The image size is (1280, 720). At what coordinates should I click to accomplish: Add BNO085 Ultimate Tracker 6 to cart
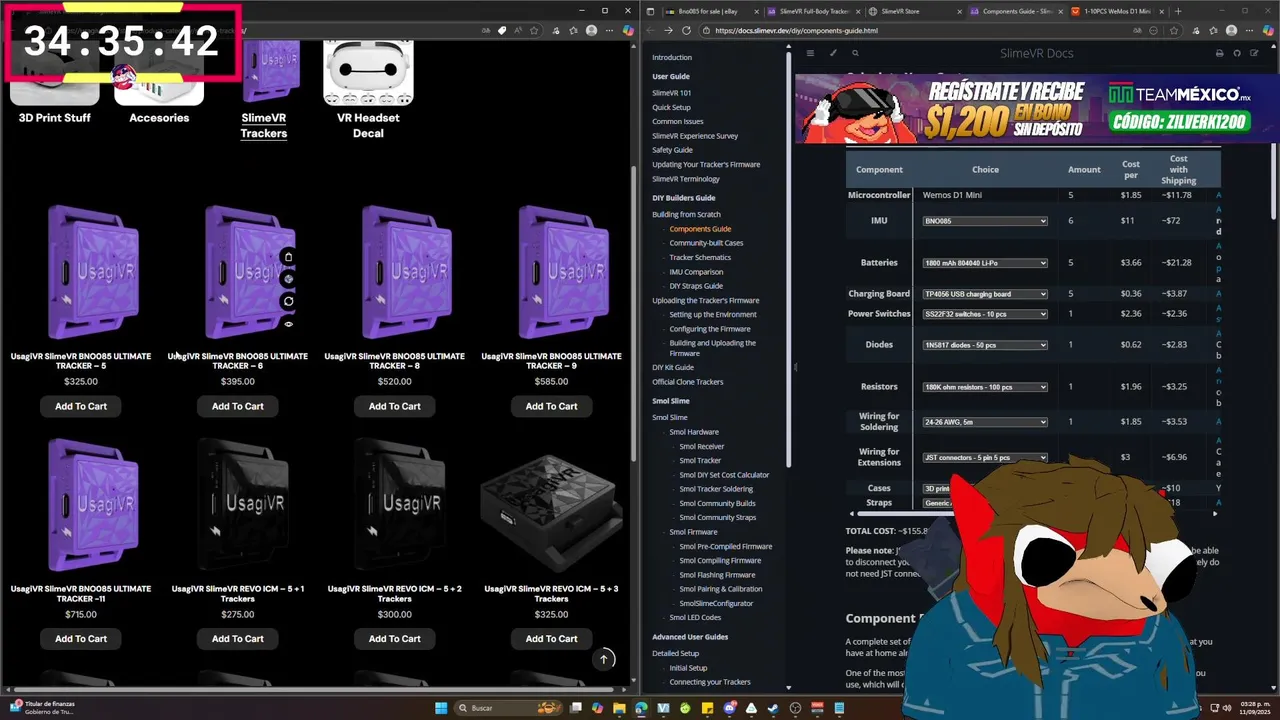click(238, 406)
